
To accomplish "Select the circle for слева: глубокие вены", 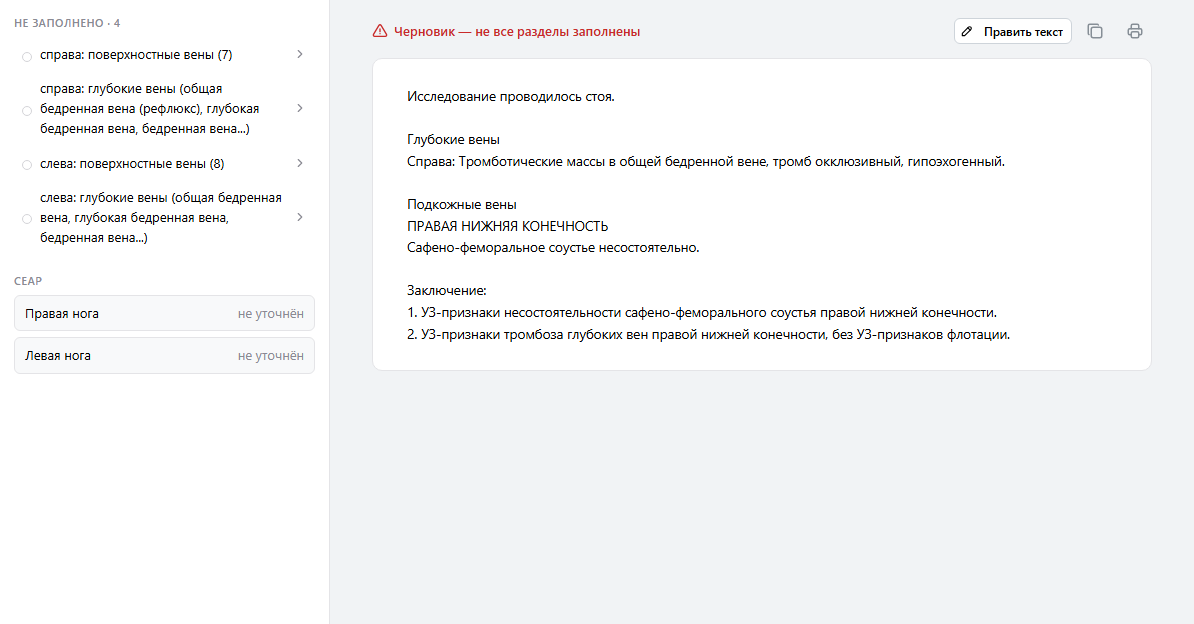I will tap(27, 219).
